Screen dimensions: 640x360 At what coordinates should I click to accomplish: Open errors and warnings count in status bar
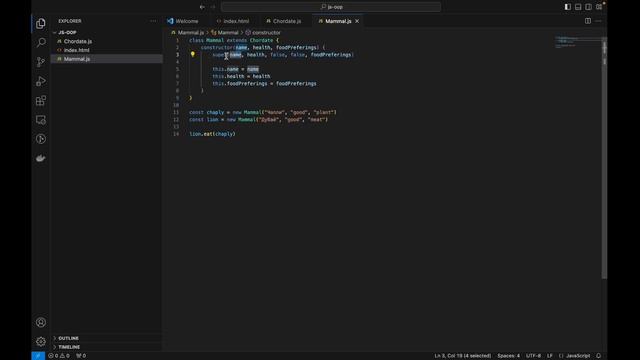[59, 356]
